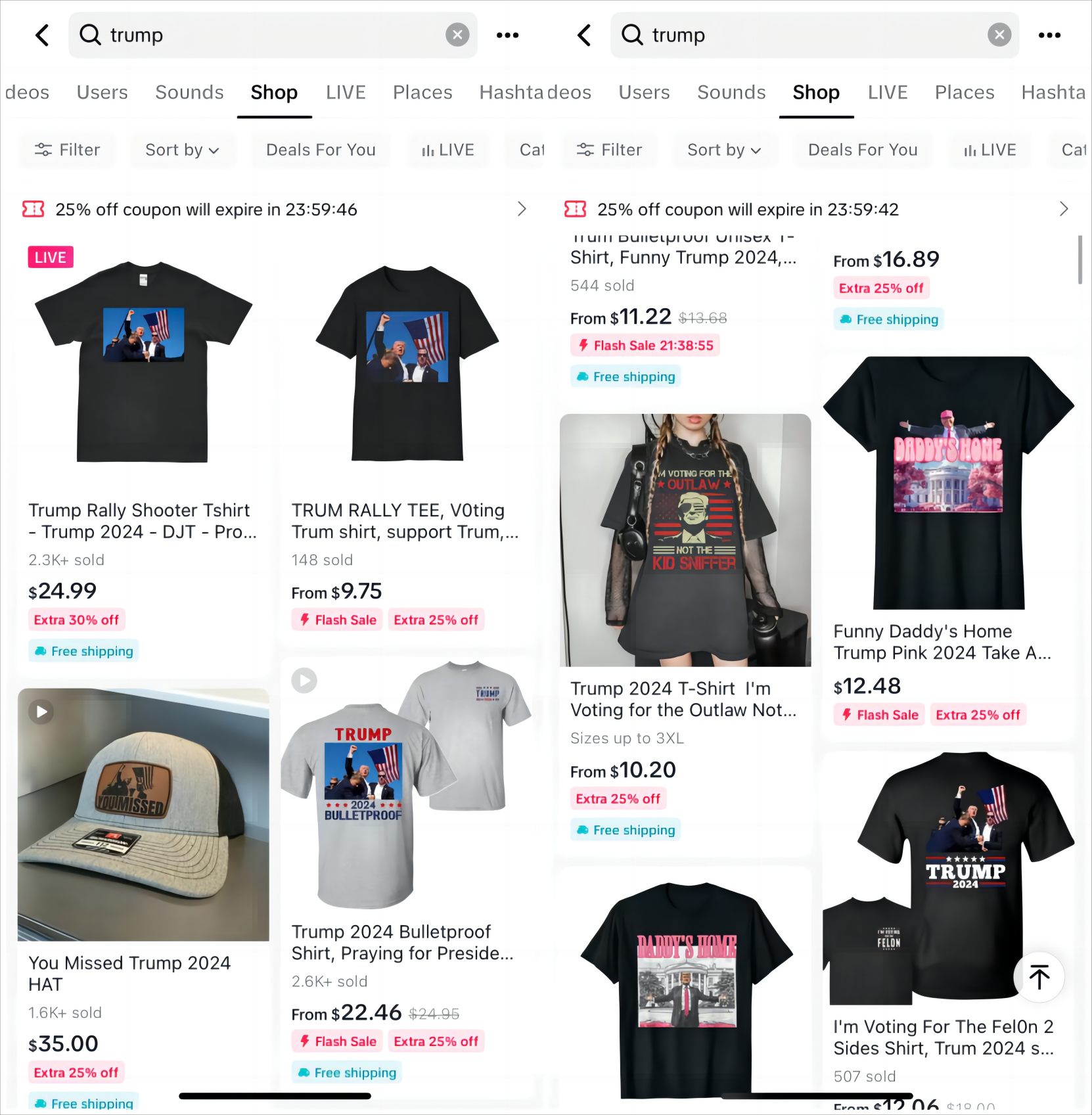Tap the scroll-to-top arrow button
1092x1115 pixels.
pyautogui.click(x=1039, y=977)
